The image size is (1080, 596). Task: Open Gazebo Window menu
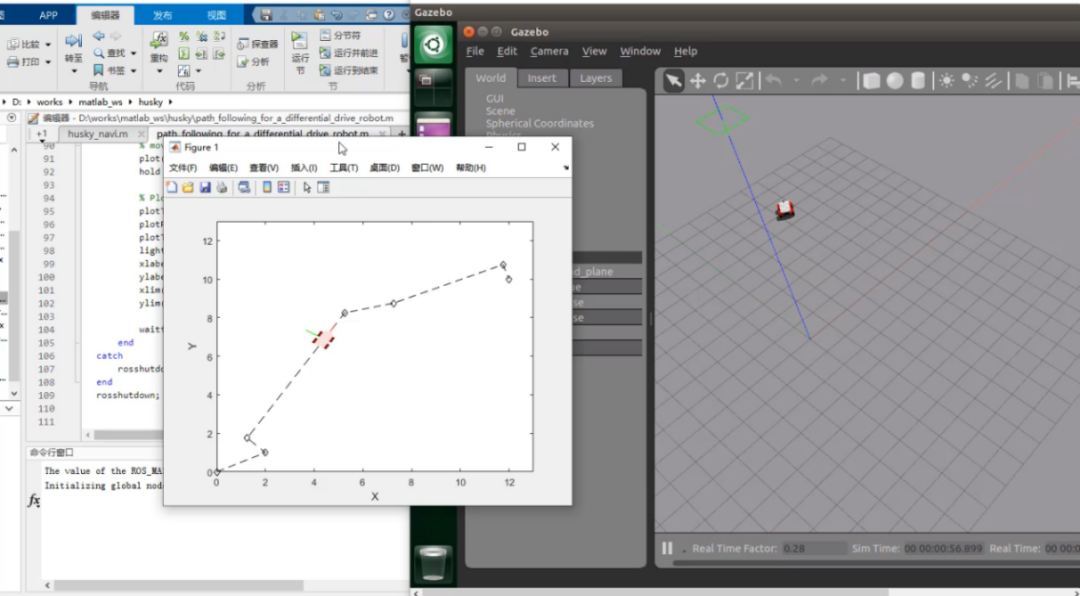point(640,51)
